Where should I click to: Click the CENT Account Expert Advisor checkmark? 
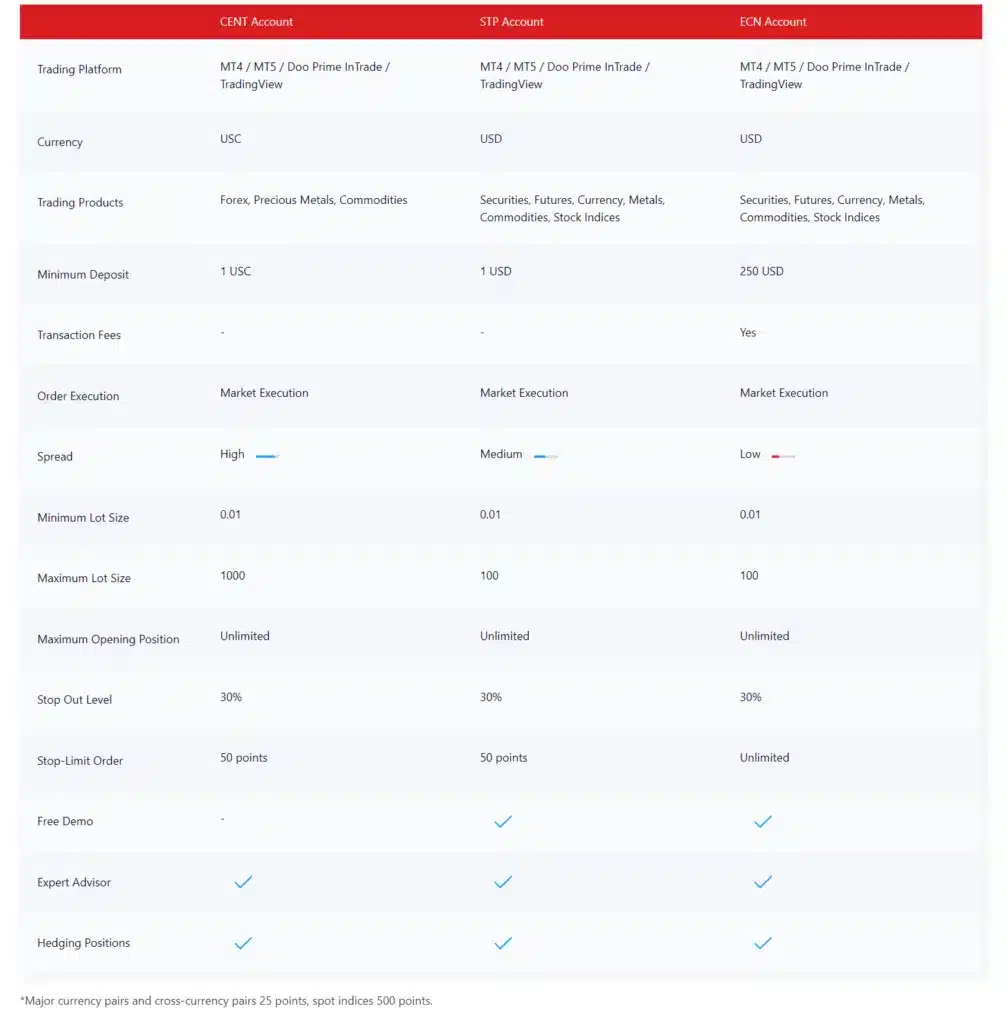tap(243, 882)
